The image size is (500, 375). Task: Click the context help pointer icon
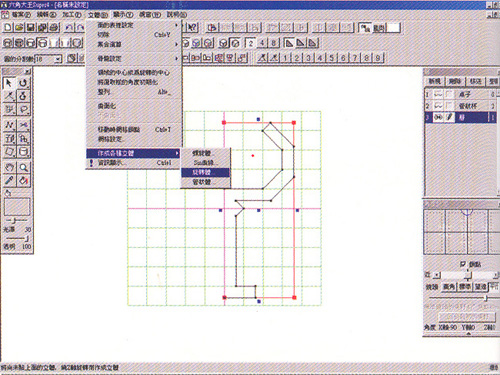click(x=192, y=27)
